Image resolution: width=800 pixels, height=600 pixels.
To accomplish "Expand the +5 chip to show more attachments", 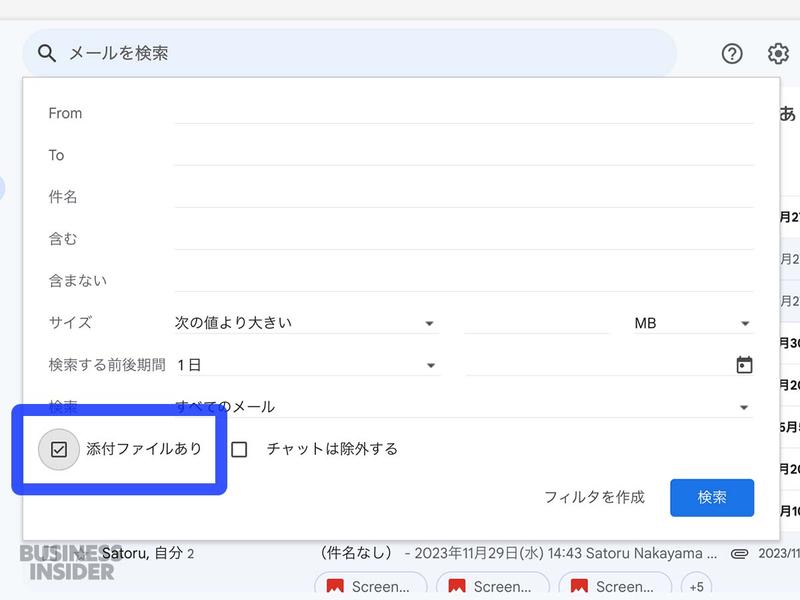I will (695, 588).
